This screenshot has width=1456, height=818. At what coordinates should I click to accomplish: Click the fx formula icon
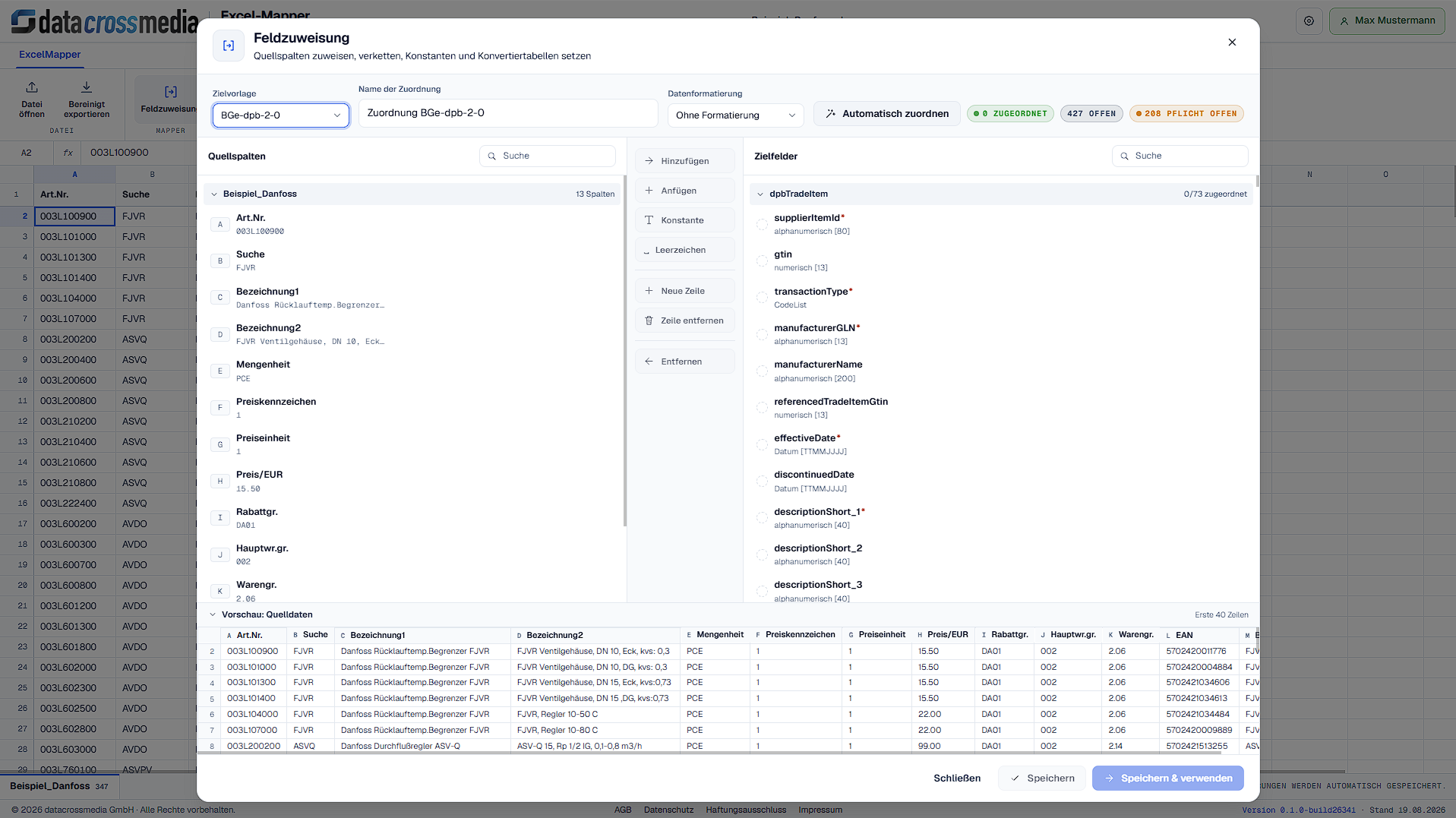coord(68,153)
